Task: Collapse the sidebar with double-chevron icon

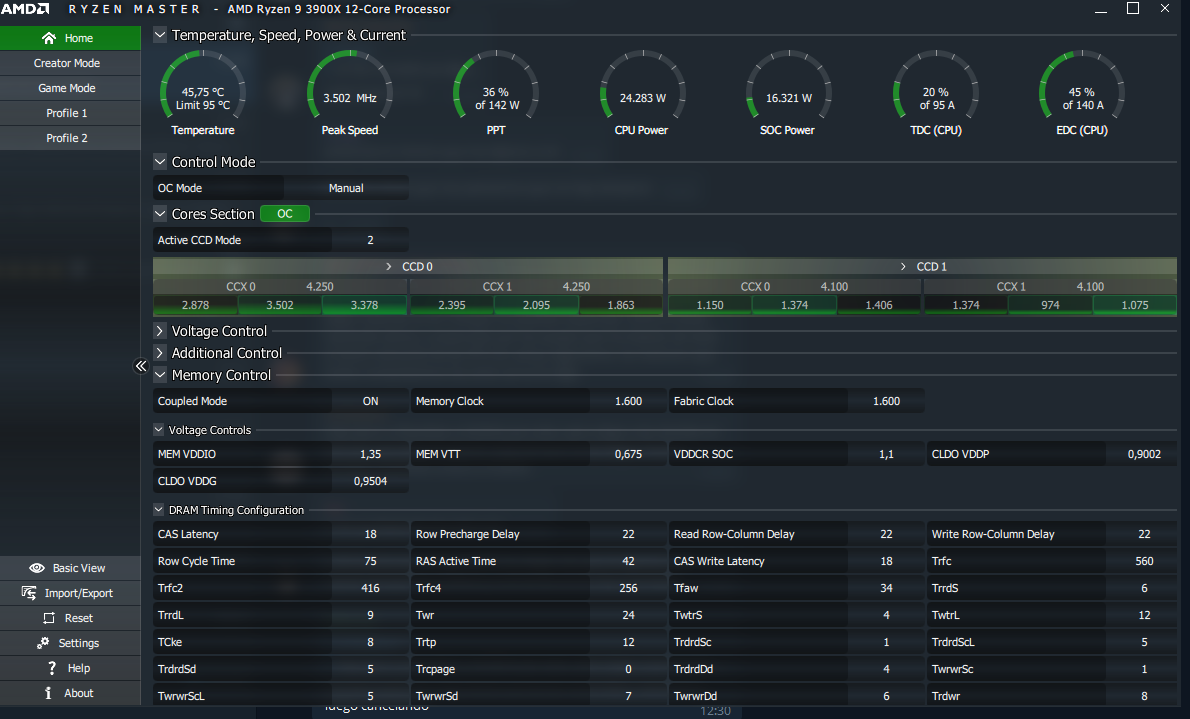Action: click(x=140, y=366)
